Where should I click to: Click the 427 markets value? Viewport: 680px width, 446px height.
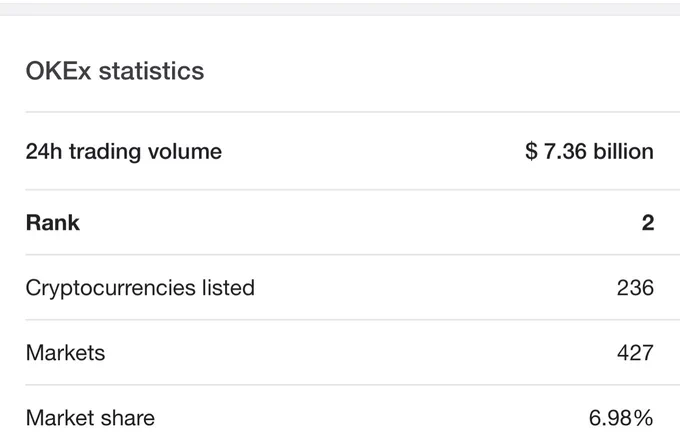click(x=635, y=353)
